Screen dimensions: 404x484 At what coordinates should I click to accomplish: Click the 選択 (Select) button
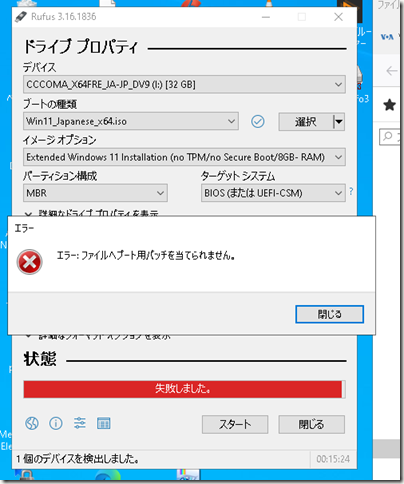(306, 122)
